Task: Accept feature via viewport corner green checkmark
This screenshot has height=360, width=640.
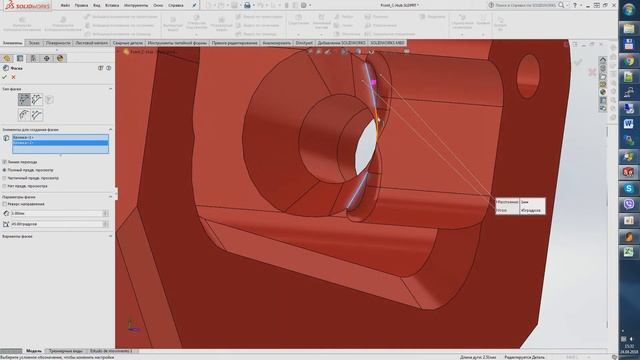Action: pyautogui.click(x=578, y=62)
